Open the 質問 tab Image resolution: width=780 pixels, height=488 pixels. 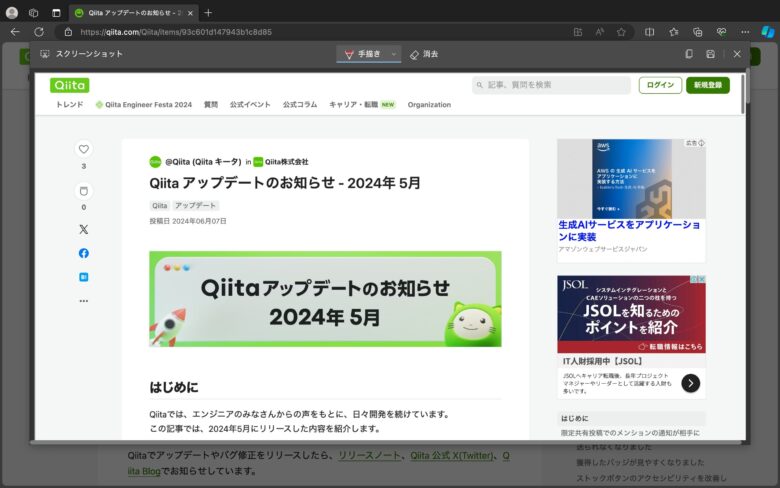tap(211, 104)
